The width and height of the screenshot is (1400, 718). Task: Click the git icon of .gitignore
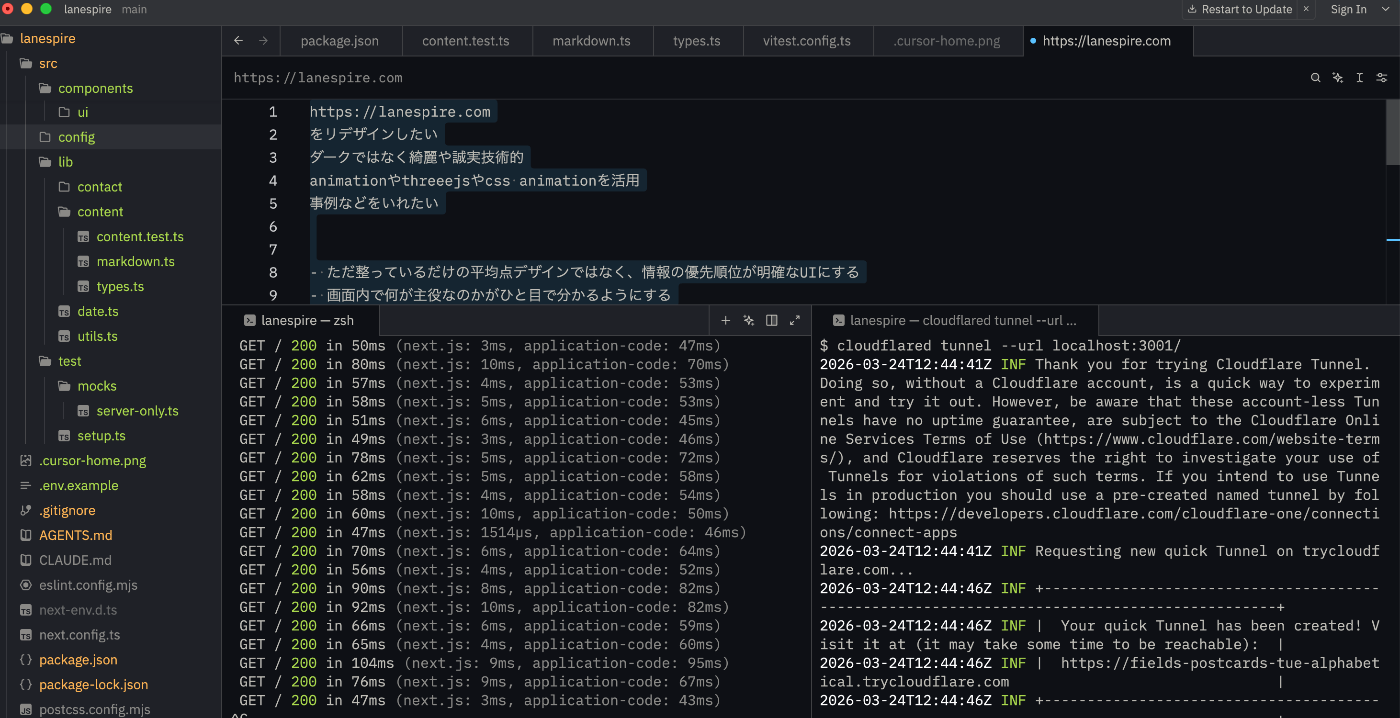(26, 510)
